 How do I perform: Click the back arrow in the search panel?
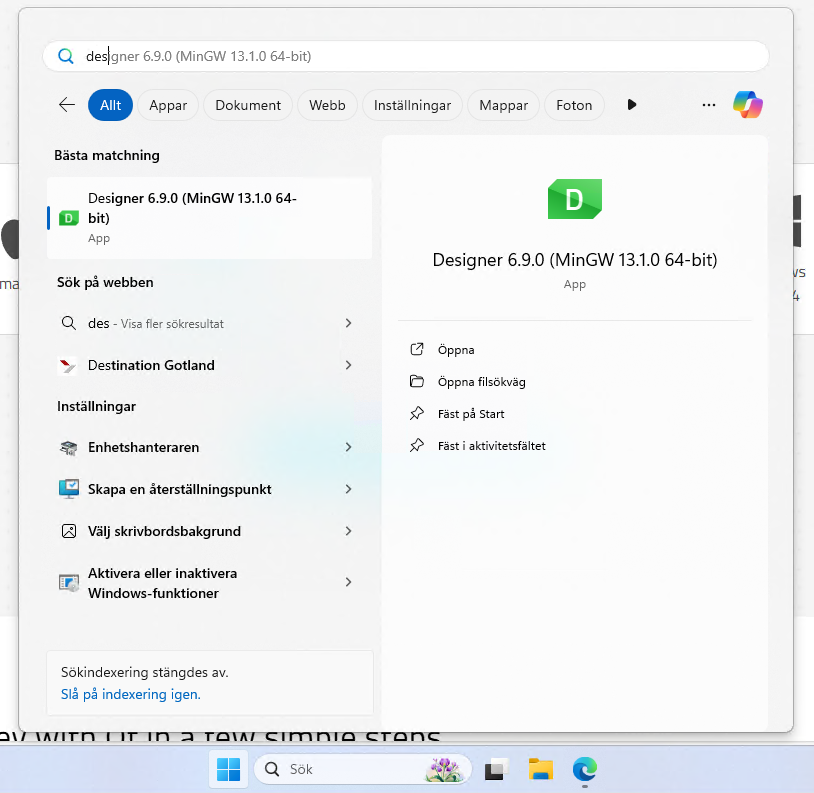pyautogui.click(x=67, y=105)
